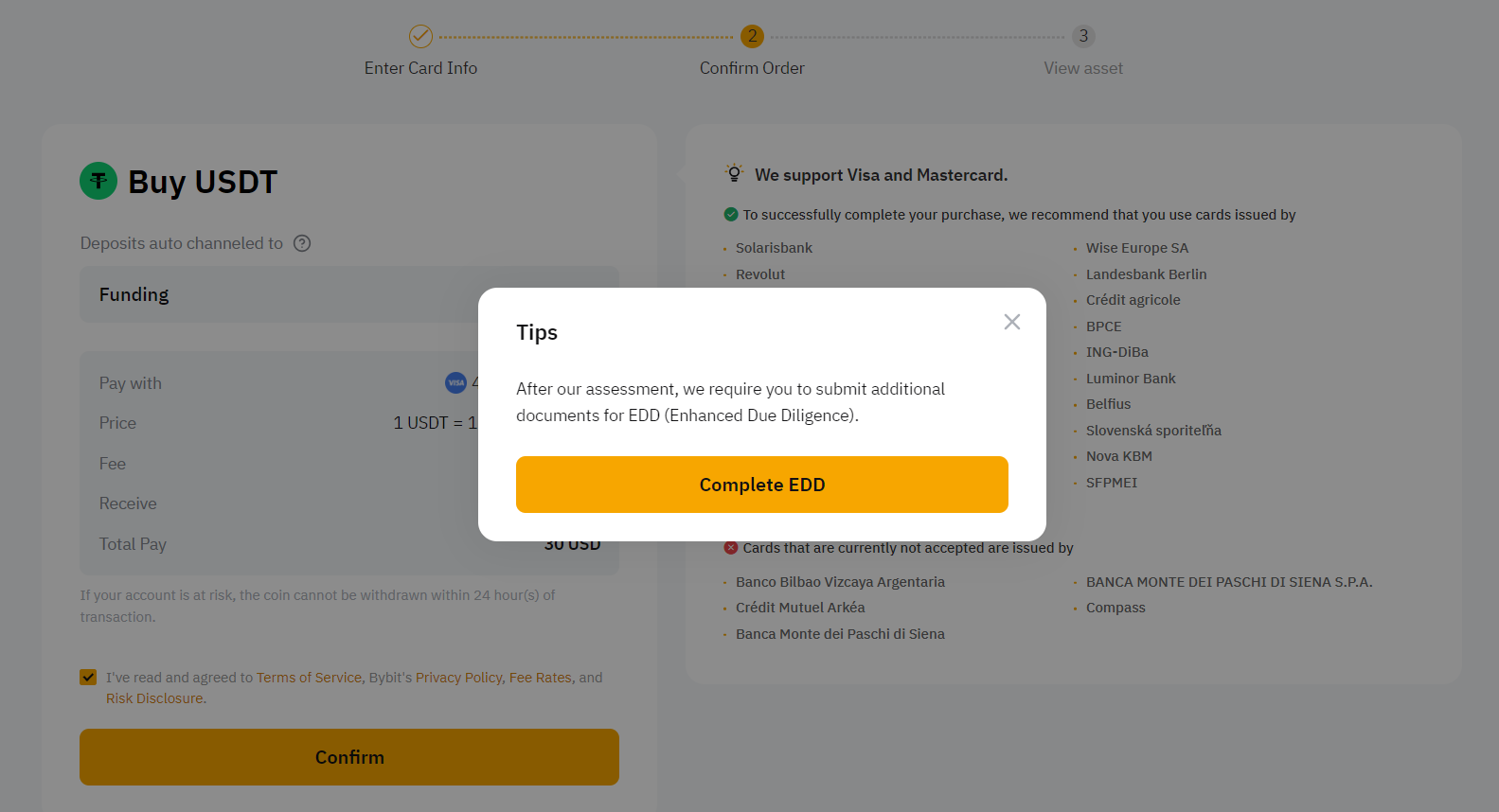
Task: Click the step 2 Confirm Order circle
Action: pos(752,36)
